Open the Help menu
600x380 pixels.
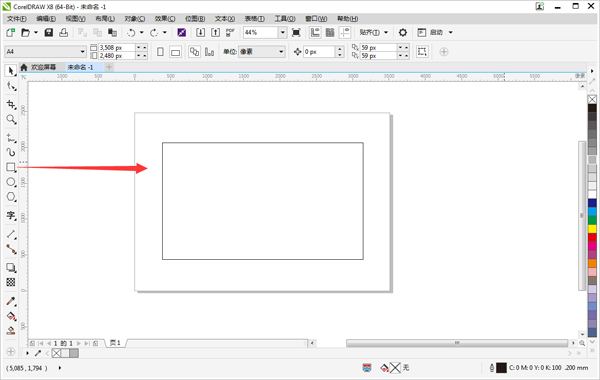pos(347,19)
